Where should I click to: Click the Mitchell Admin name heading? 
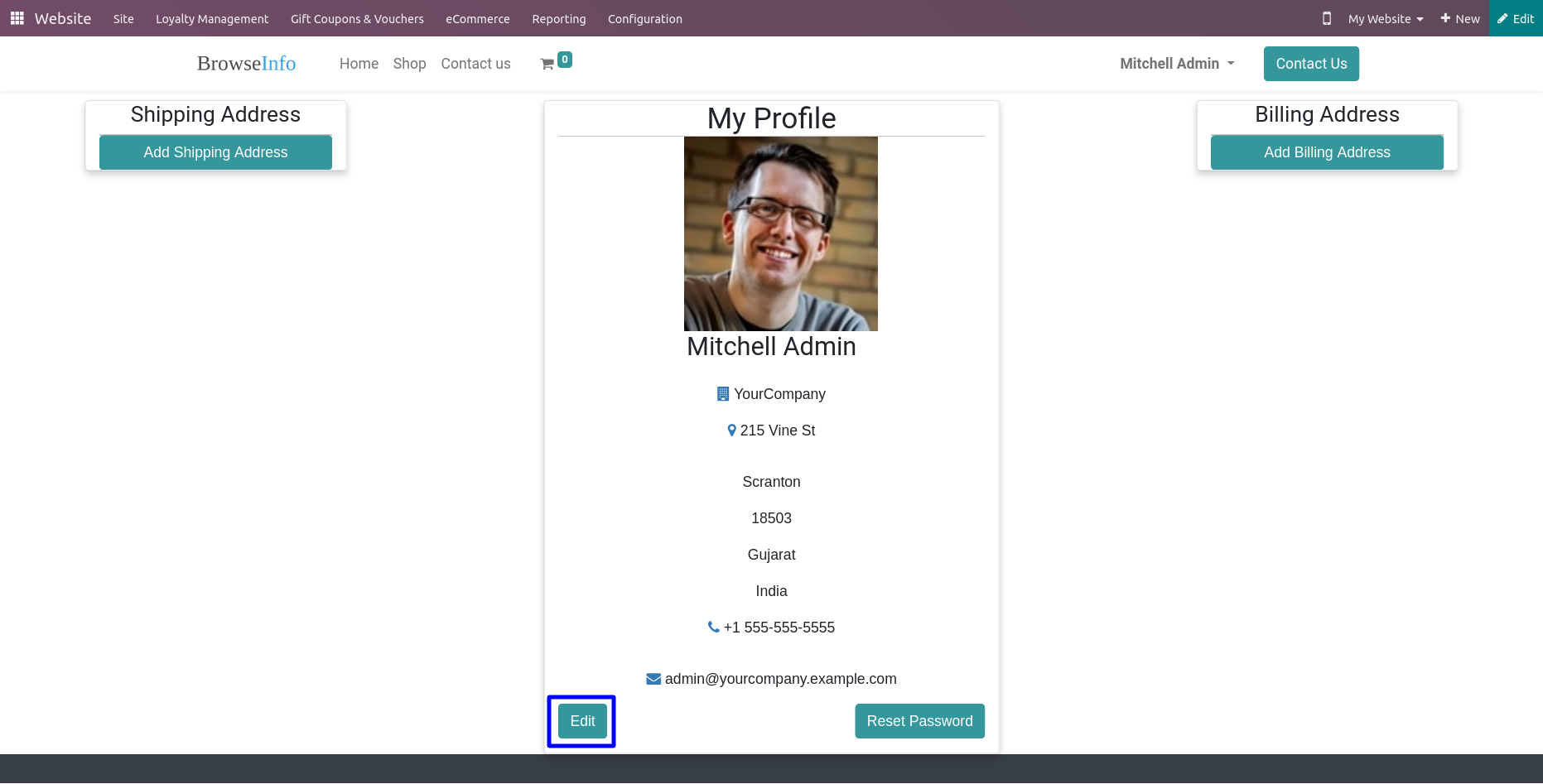pos(771,346)
